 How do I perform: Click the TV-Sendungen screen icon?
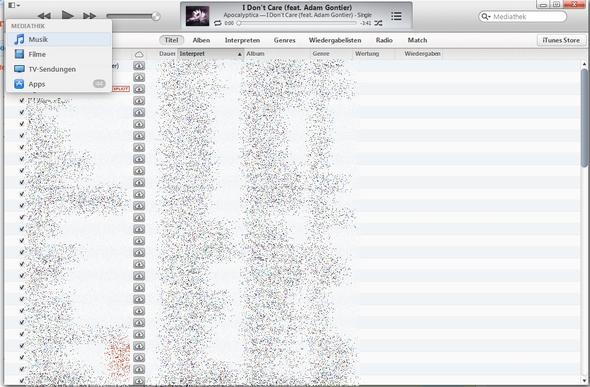[19, 69]
